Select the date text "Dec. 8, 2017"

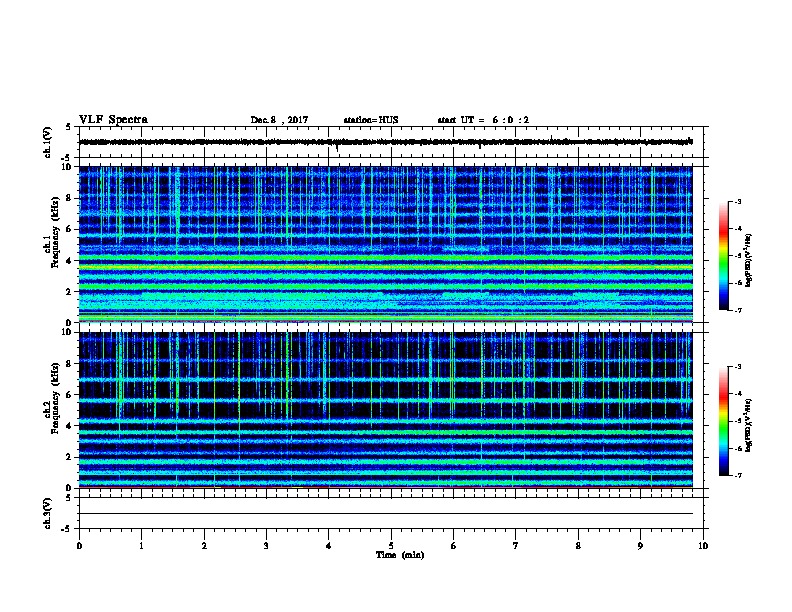coord(279,120)
